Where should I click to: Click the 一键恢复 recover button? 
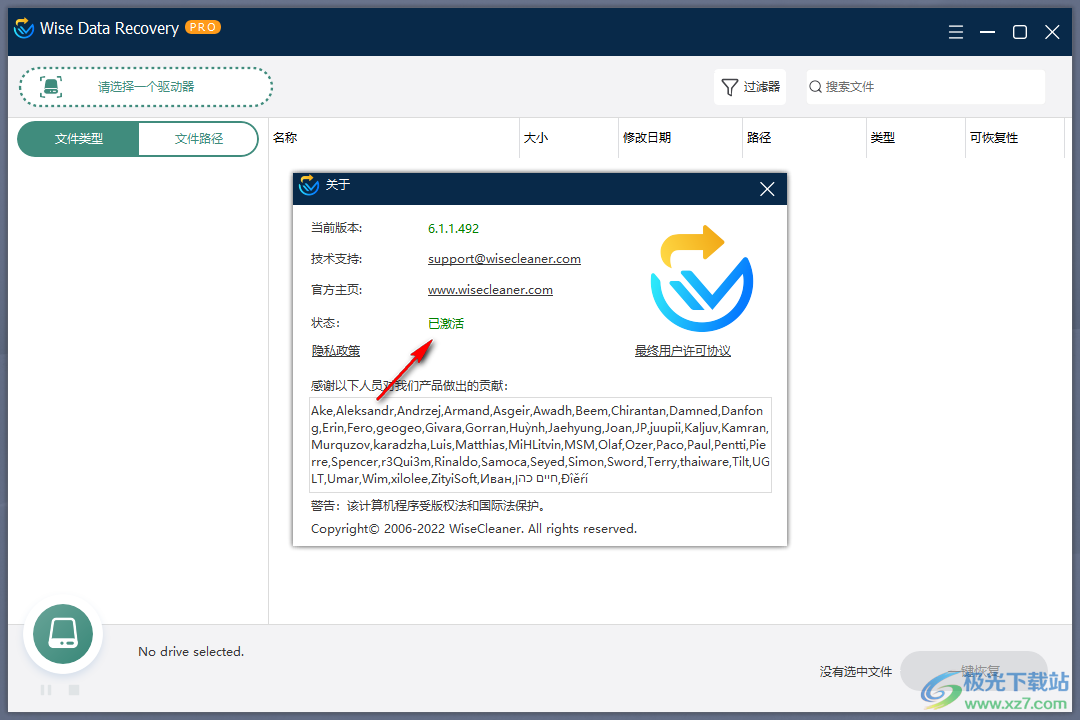pyautogui.click(x=973, y=670)
